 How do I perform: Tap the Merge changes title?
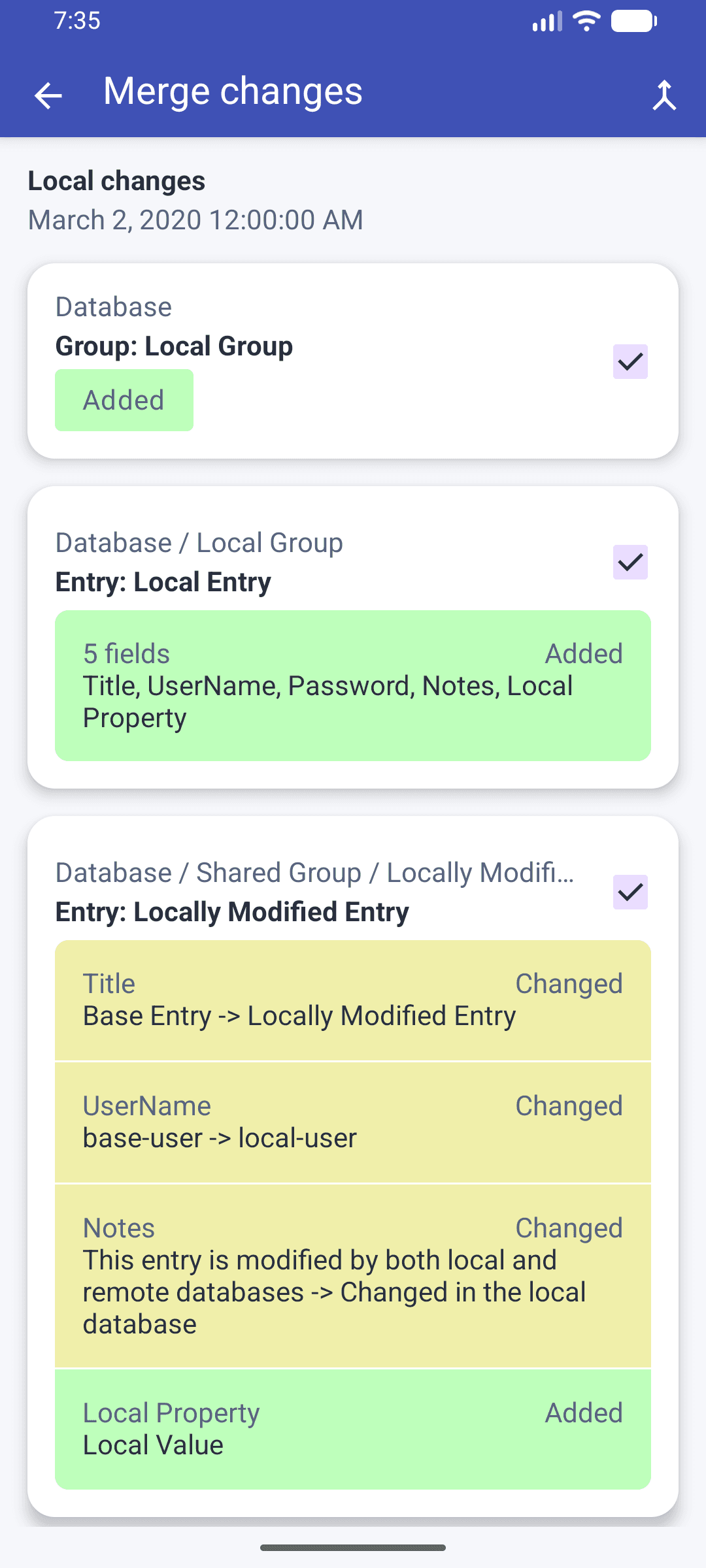(233, 91)
